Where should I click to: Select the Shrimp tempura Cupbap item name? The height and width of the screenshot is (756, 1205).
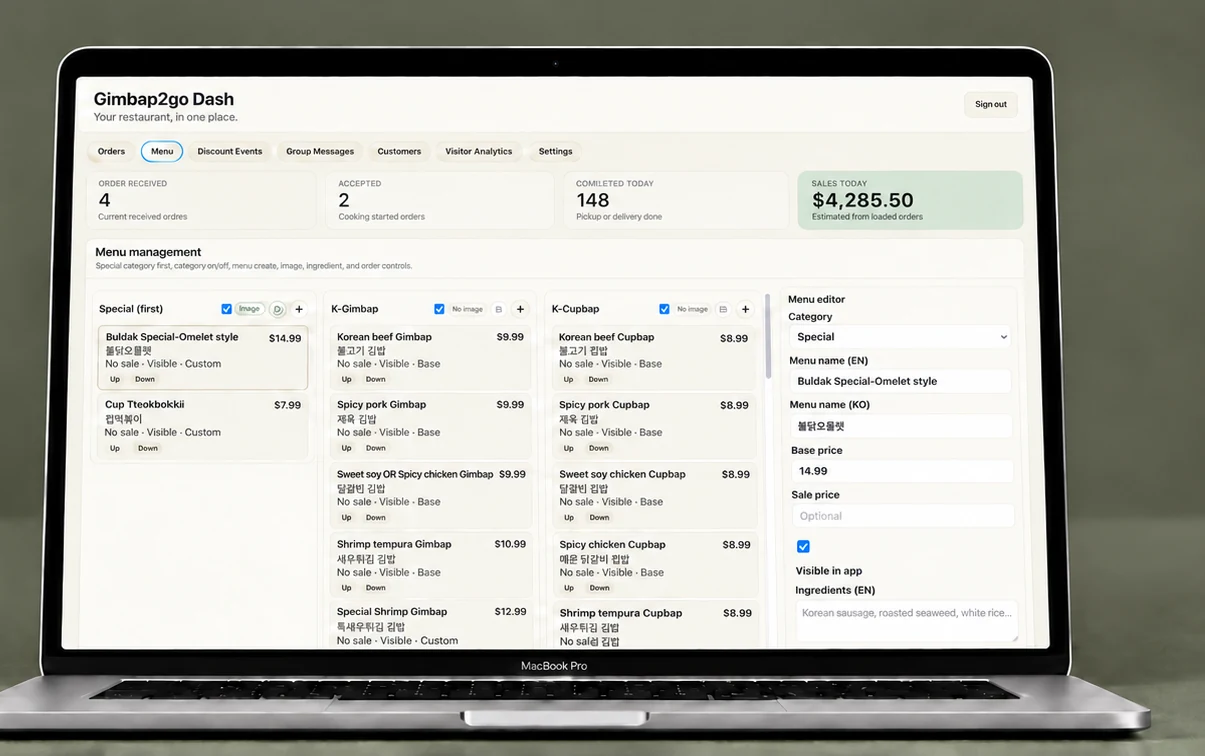click(621, 613)
